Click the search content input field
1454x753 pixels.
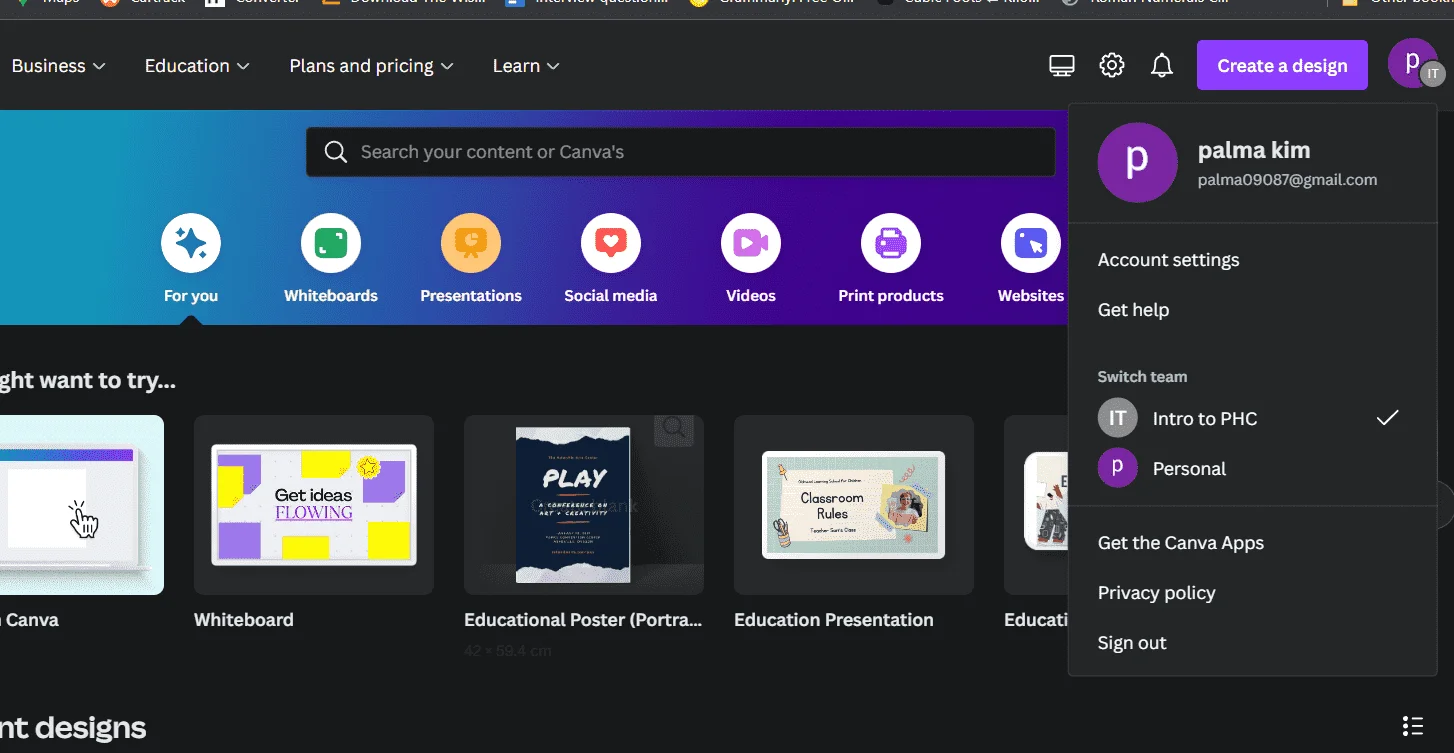(680, 152)
